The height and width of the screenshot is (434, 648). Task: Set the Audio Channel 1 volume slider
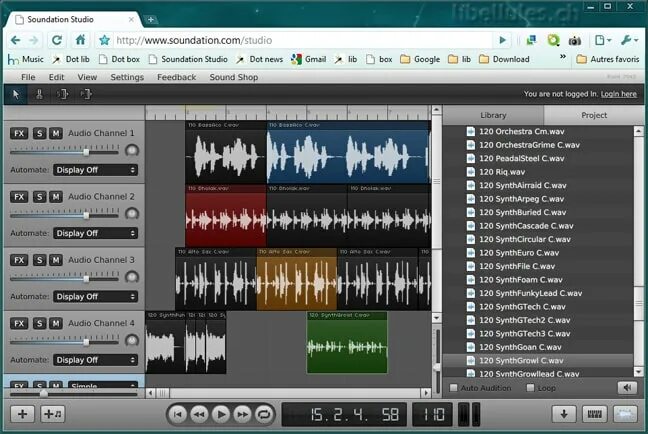[86, 152]
